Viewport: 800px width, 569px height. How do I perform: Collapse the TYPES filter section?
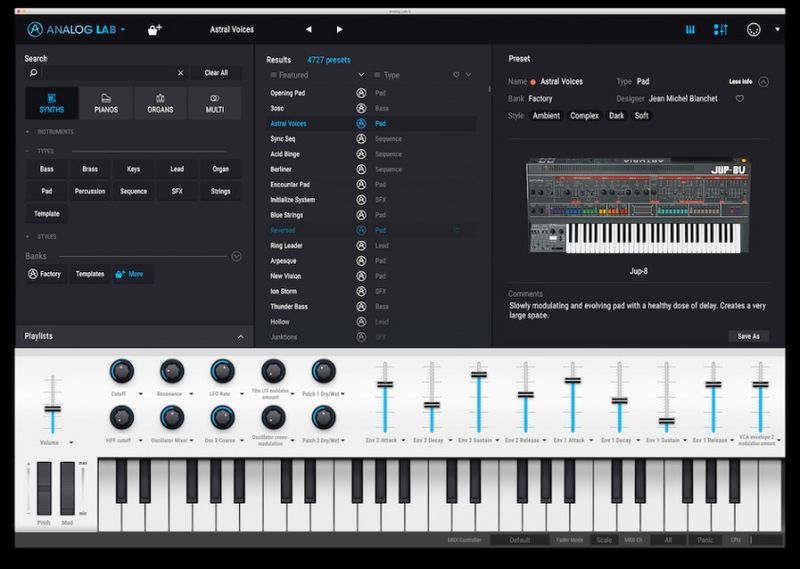tap(40, 151)
